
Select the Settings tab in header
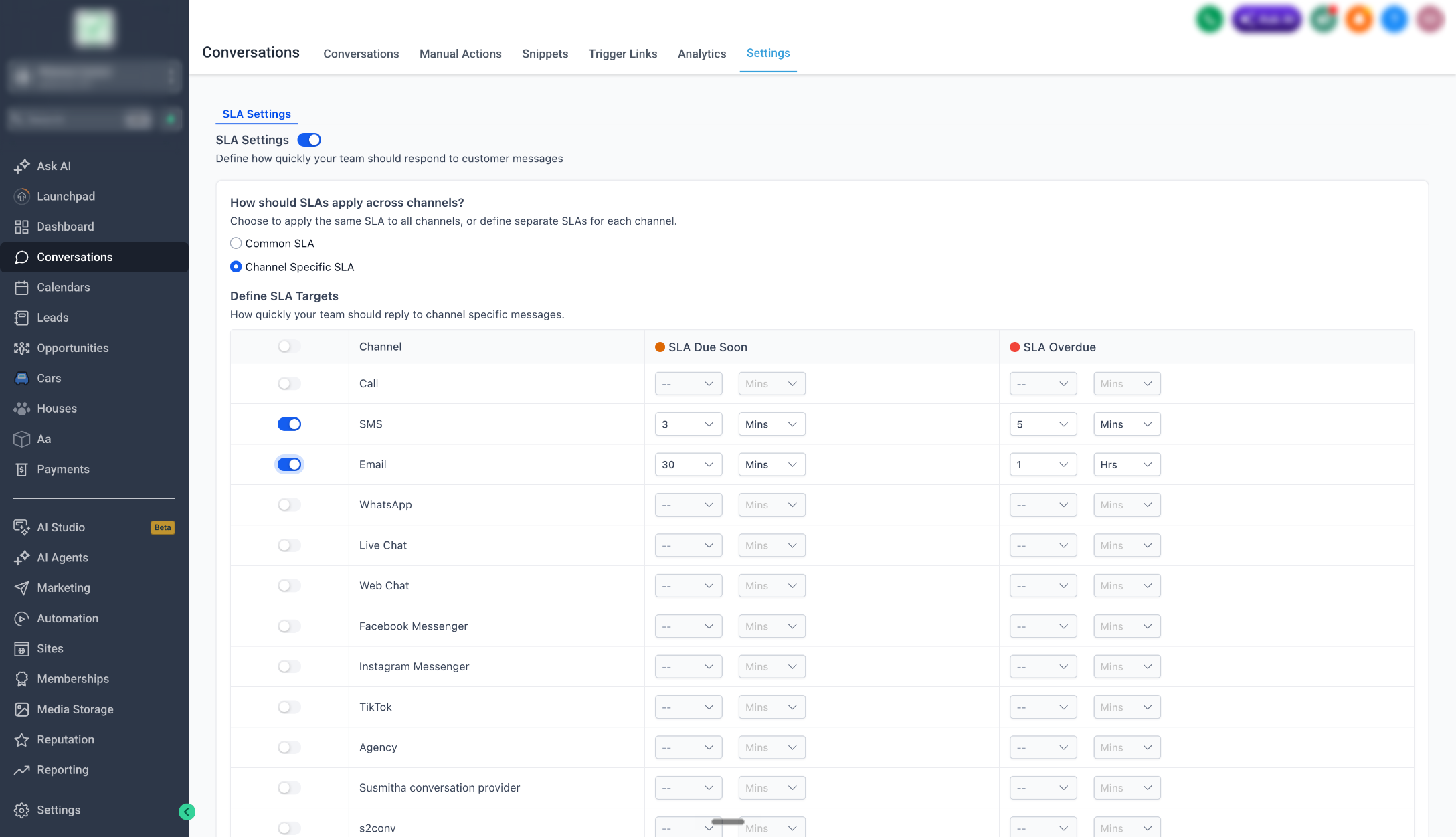click(768, 53)
